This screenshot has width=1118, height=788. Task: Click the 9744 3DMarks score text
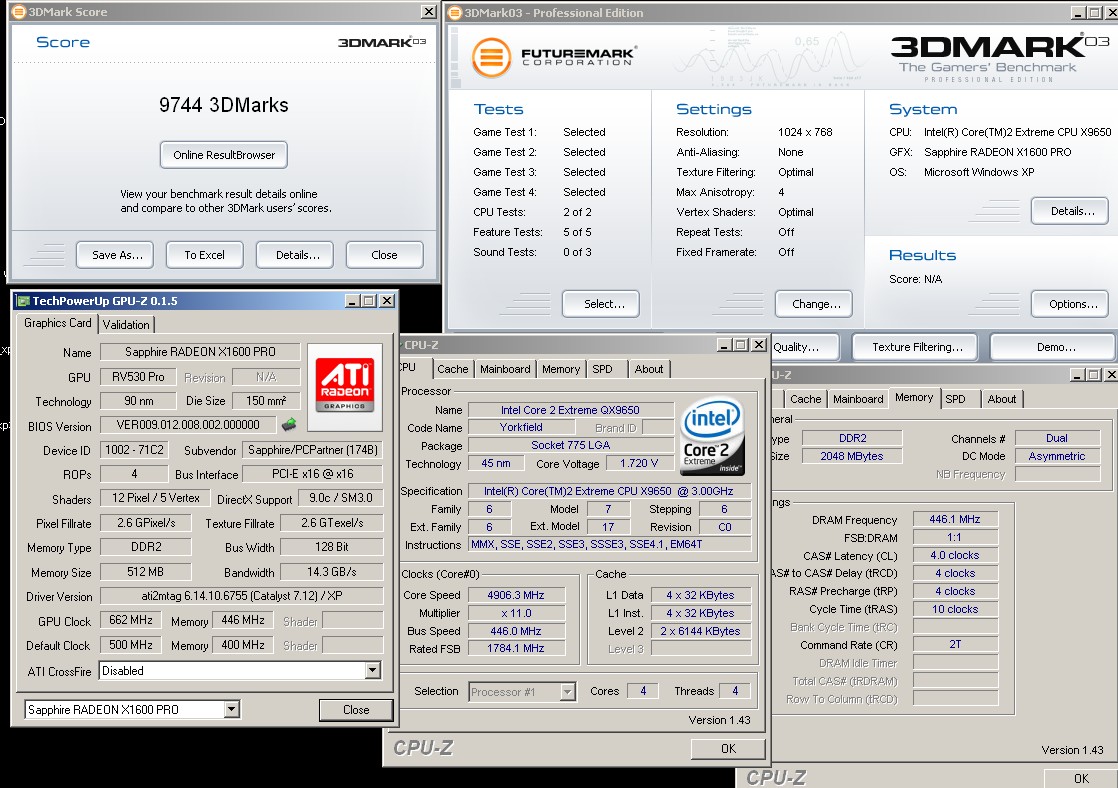[x=224, y=106]
